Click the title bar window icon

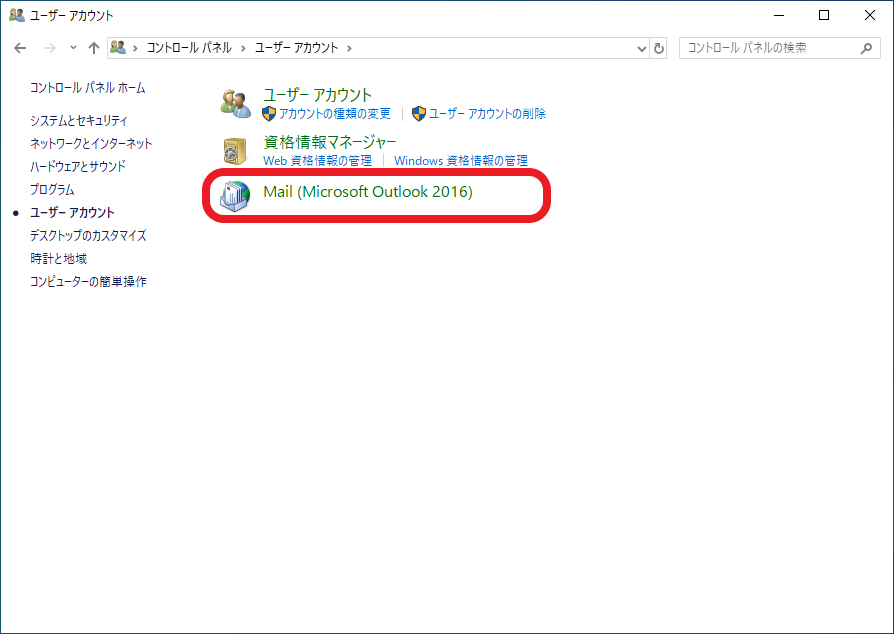(x=17, y=15)
